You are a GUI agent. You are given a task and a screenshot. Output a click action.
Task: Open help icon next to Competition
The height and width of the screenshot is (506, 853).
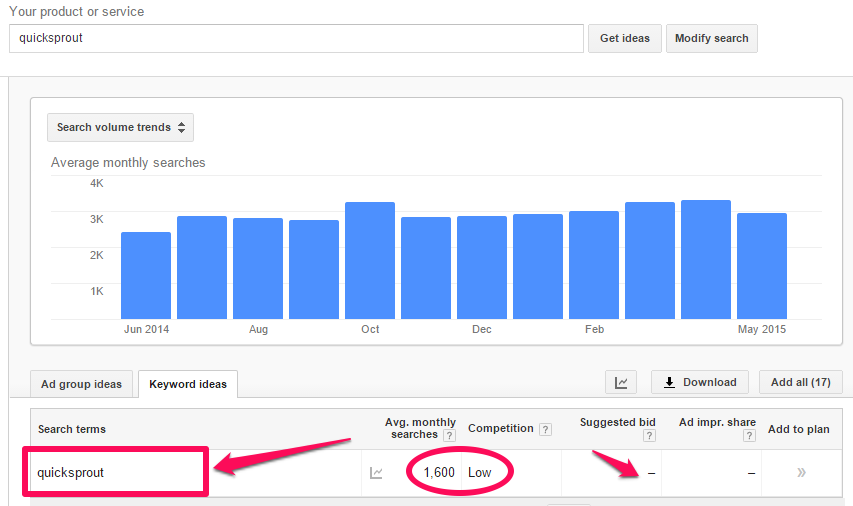[545, 429]
